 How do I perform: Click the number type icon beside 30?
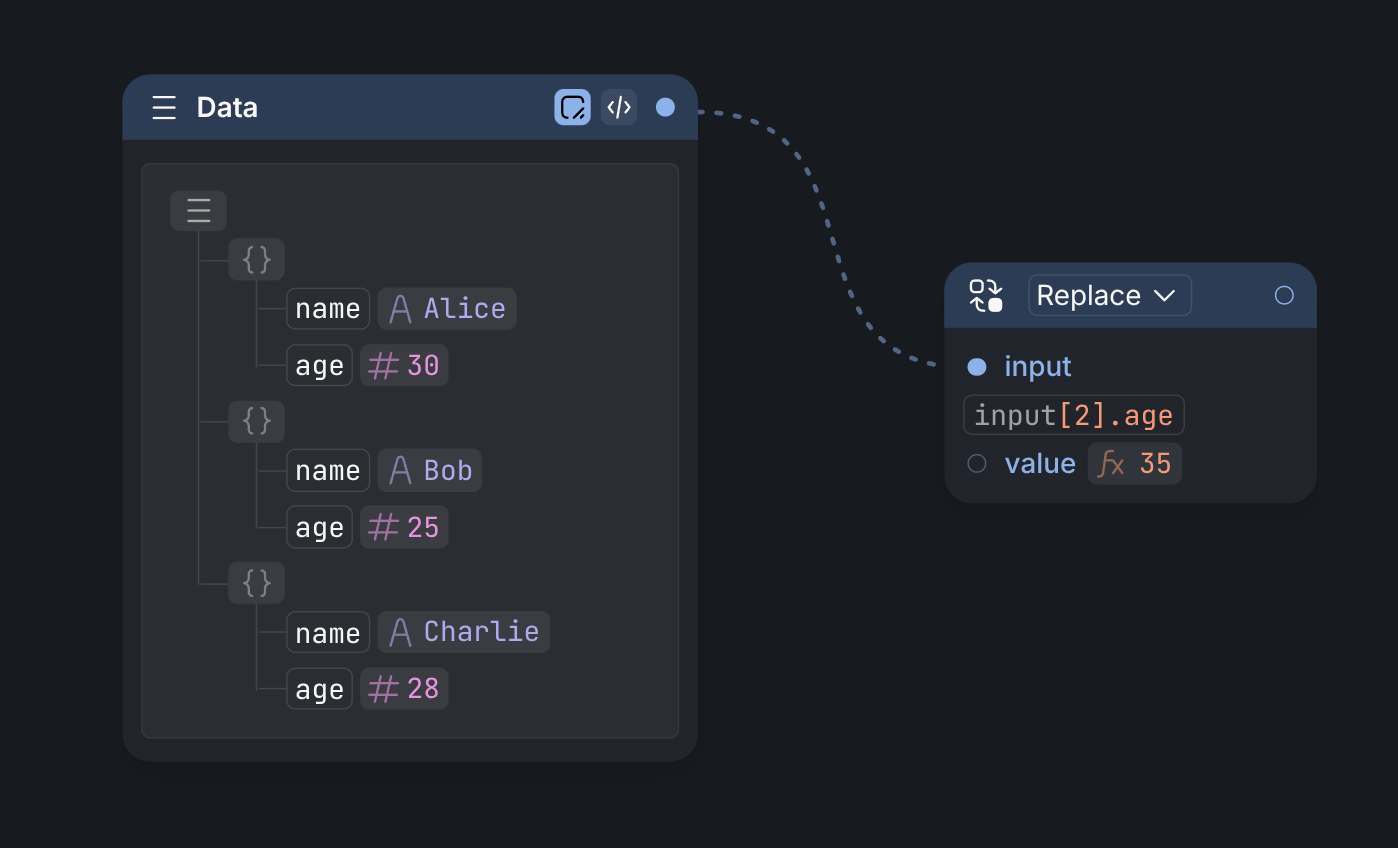click(x=383, y=366)
